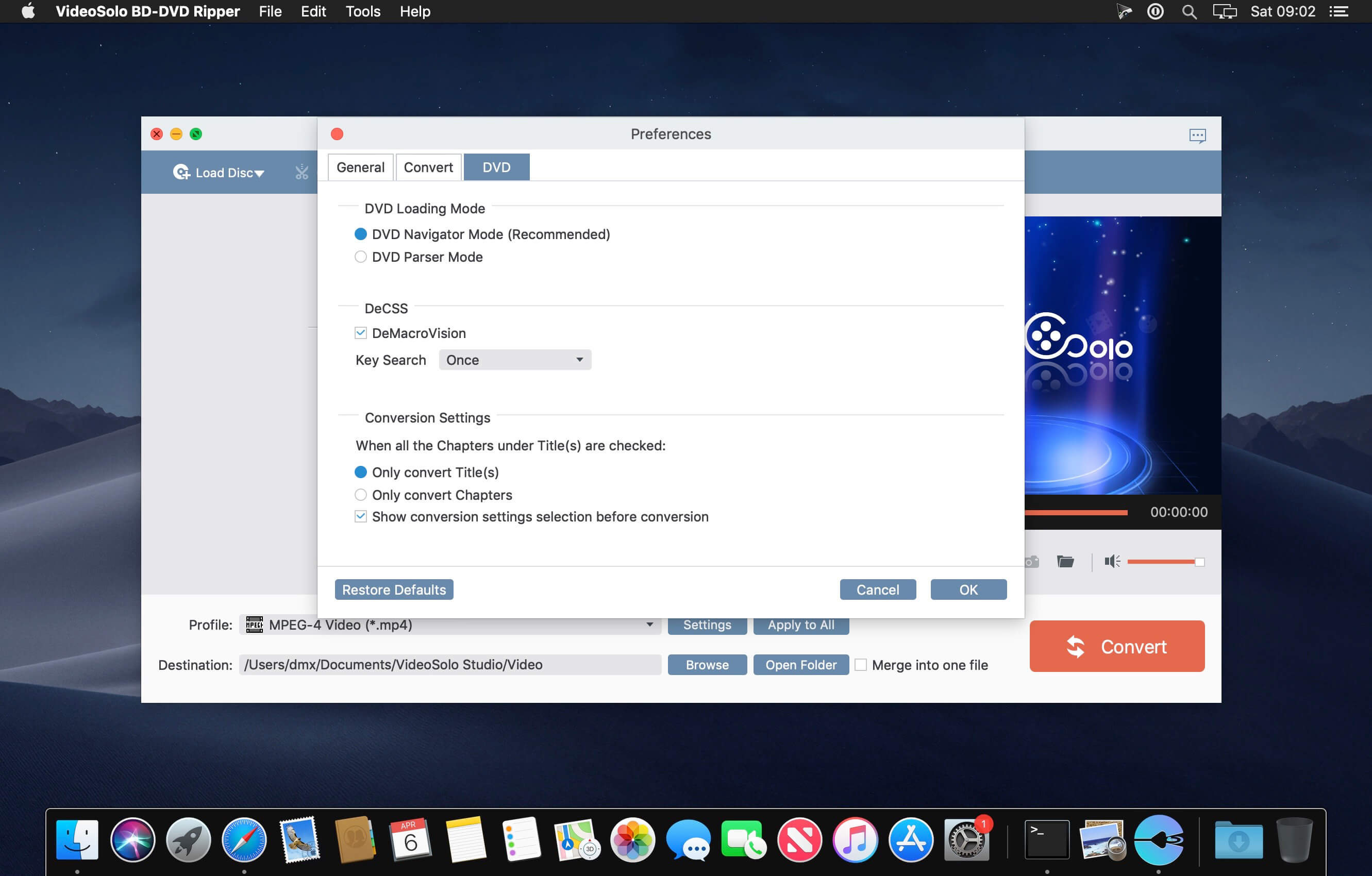Open VideoSolo ripper icon in Dock
Screen dimensions: 1372x876
[1158, 839]
